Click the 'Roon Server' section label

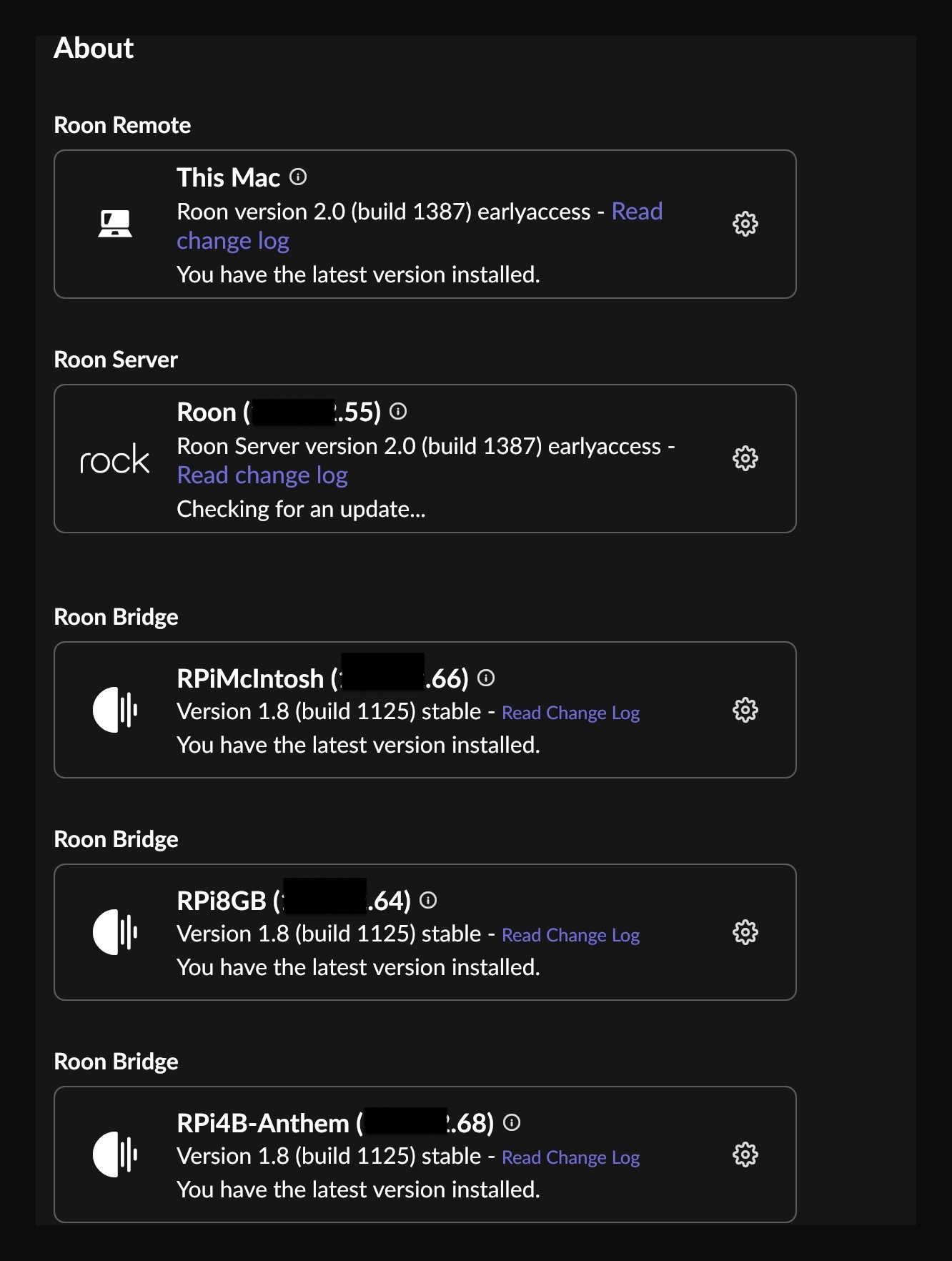click(x=116, y=360)
